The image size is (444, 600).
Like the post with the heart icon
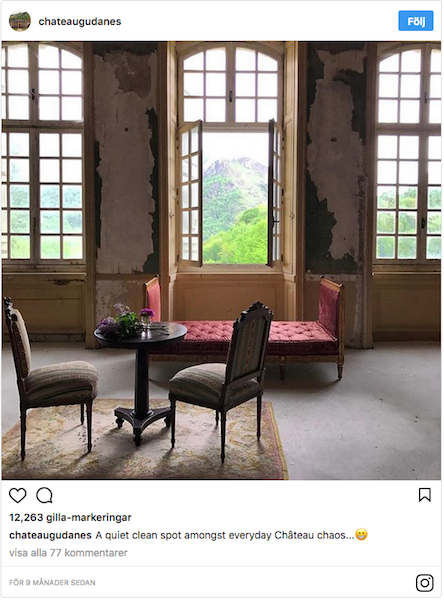(18, 496)
